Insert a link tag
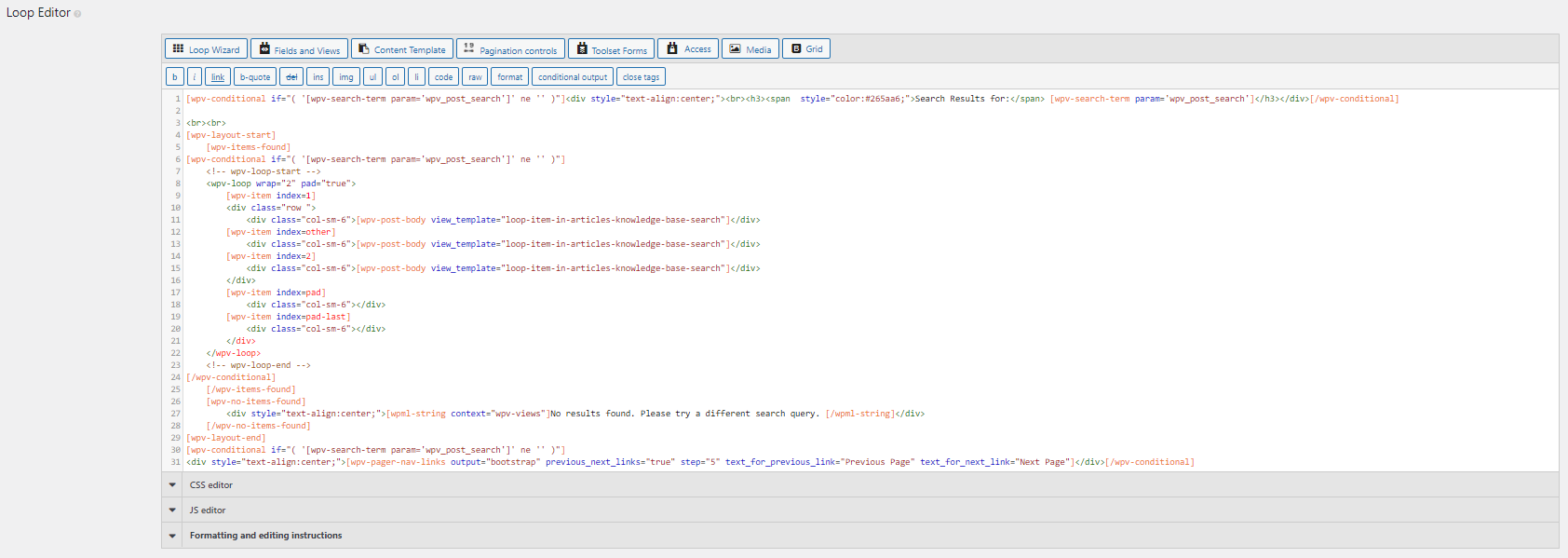Image resolution: width=1568 pixels, height=558 pixels. [217, 77]
